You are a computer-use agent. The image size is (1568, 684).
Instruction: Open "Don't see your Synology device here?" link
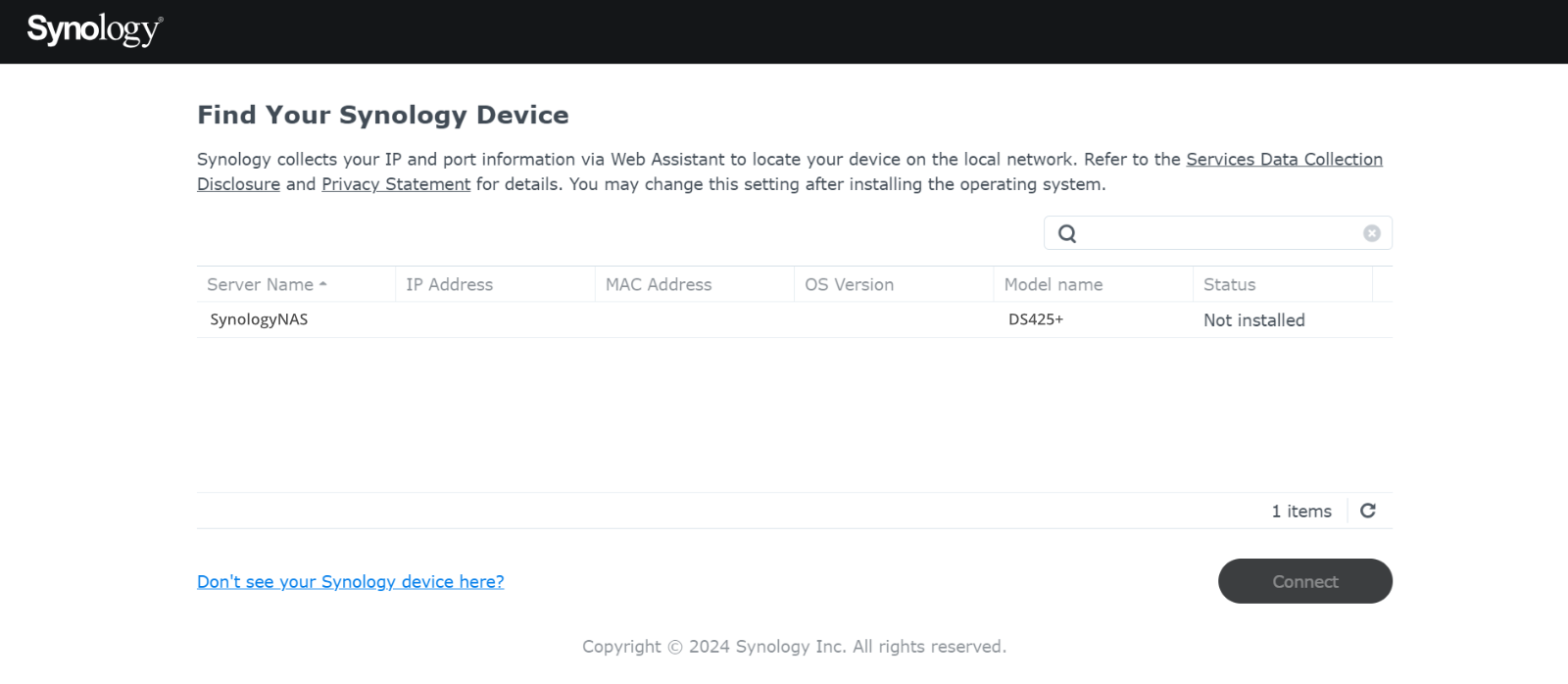pyautogui.click(x=350, y=582)
